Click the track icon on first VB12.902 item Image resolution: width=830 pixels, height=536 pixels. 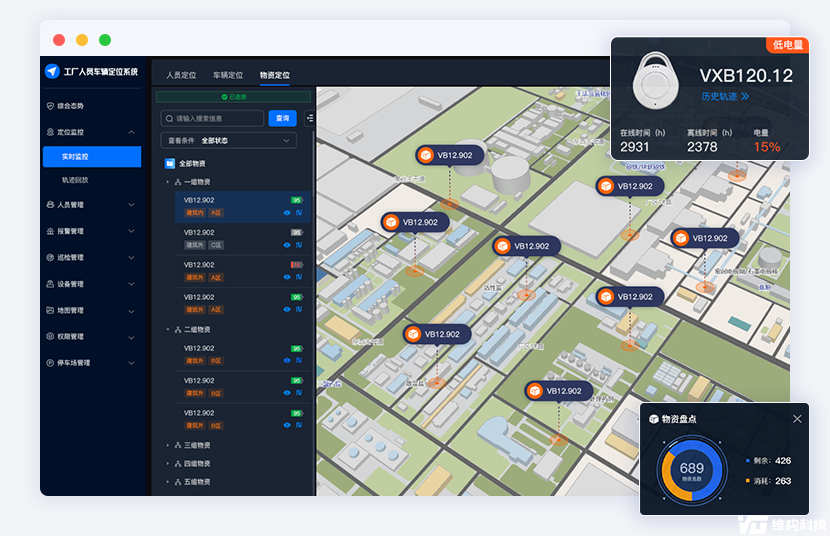[x=298, y=213]
